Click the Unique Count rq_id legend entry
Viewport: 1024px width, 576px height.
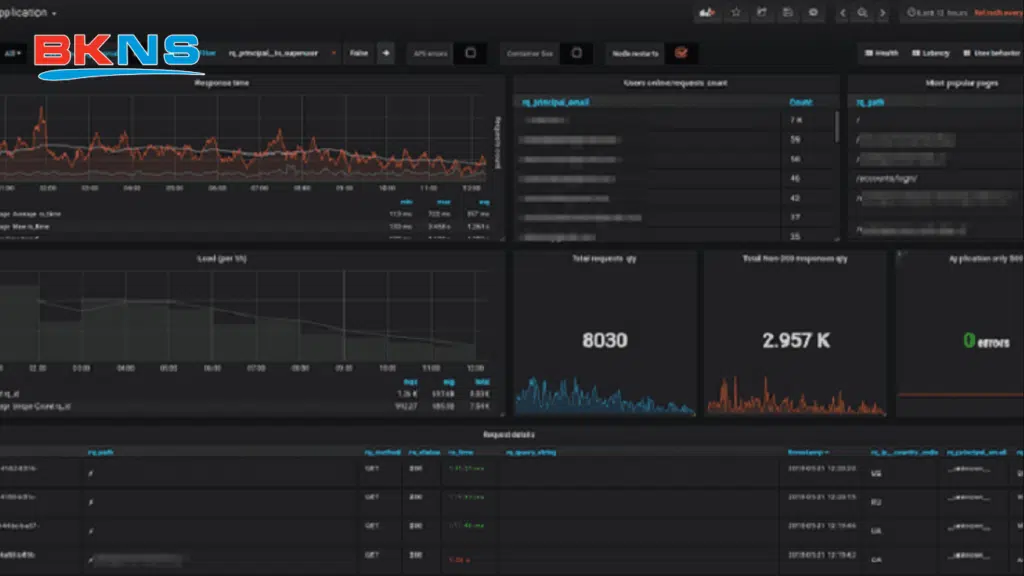click(x=35, y=406)
